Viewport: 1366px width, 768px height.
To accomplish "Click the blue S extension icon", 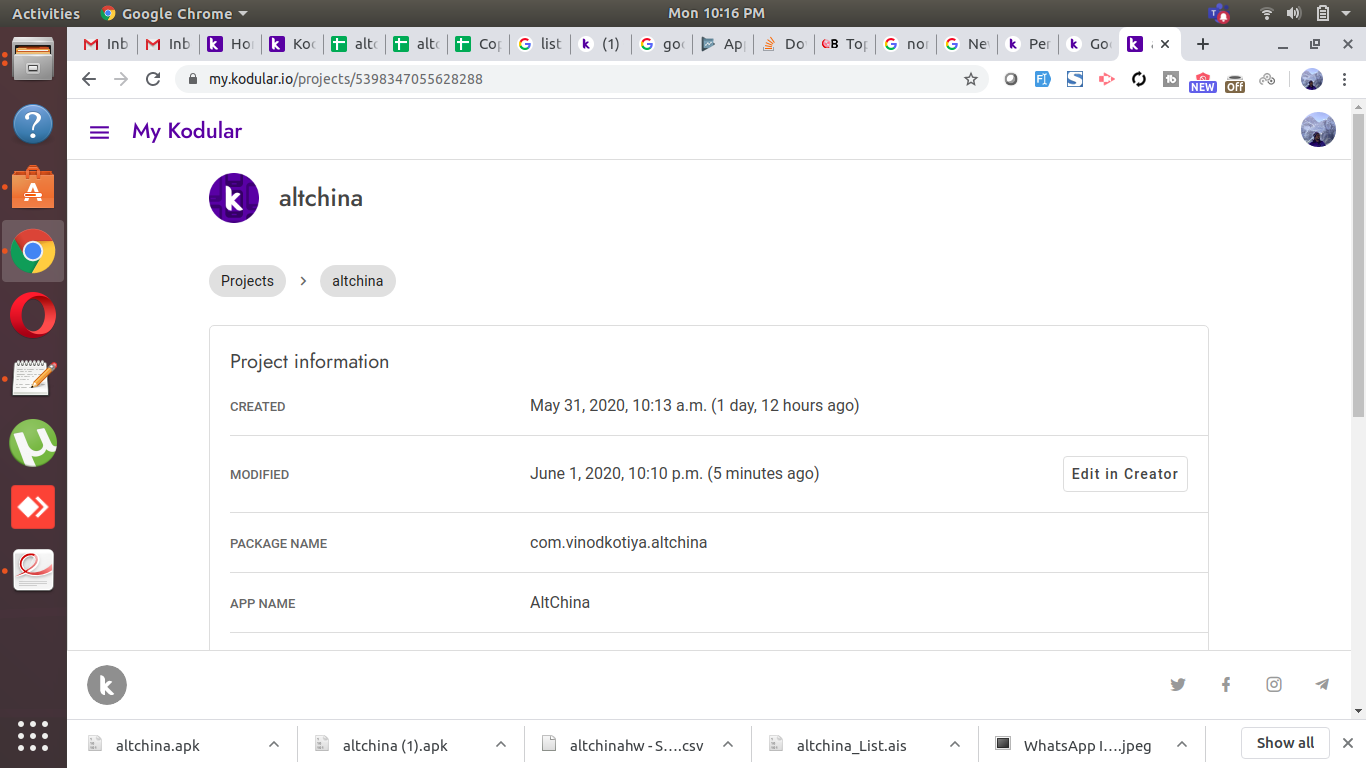I will coord(1075,79).
